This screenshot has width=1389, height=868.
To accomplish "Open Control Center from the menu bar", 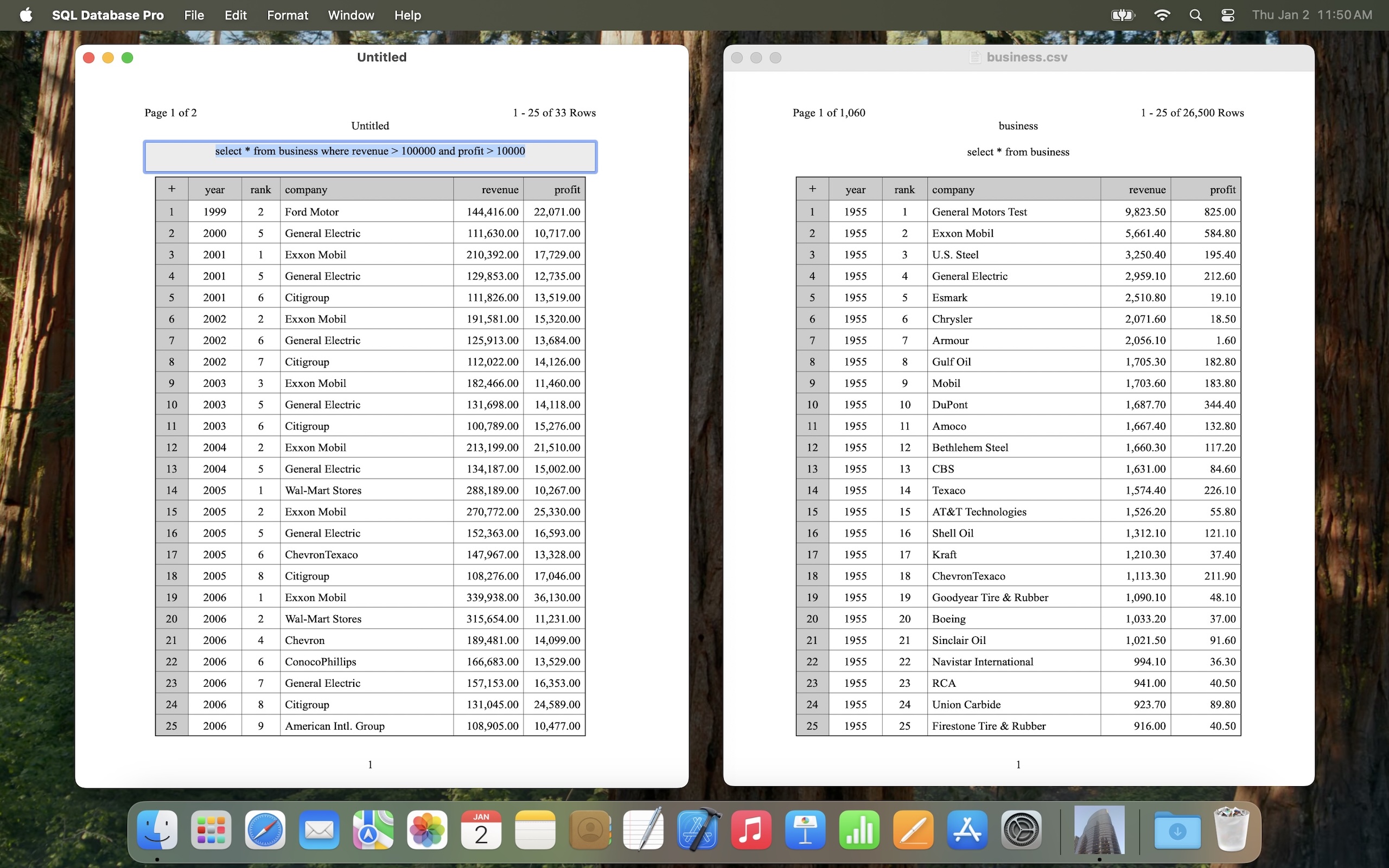I will tap(1227, 15).
